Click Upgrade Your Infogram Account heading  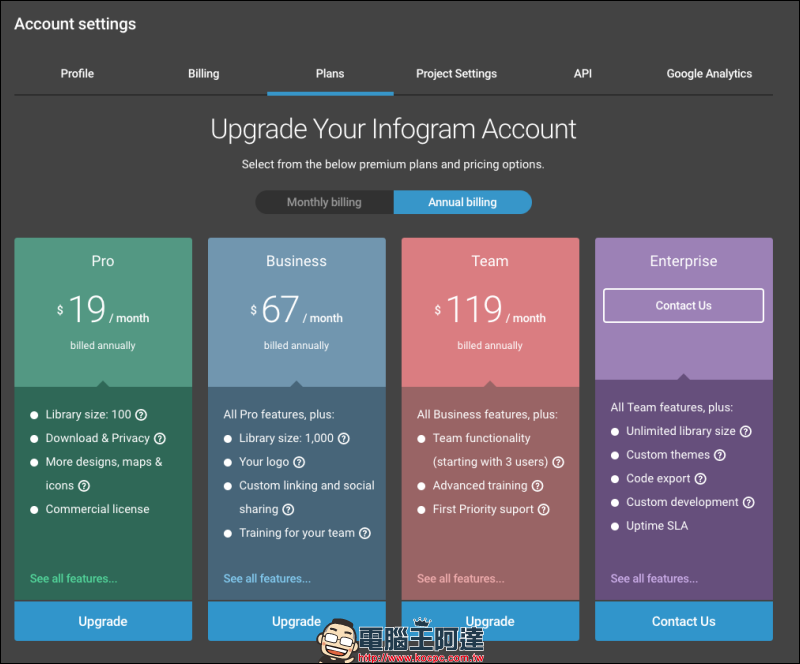point(393,129)
